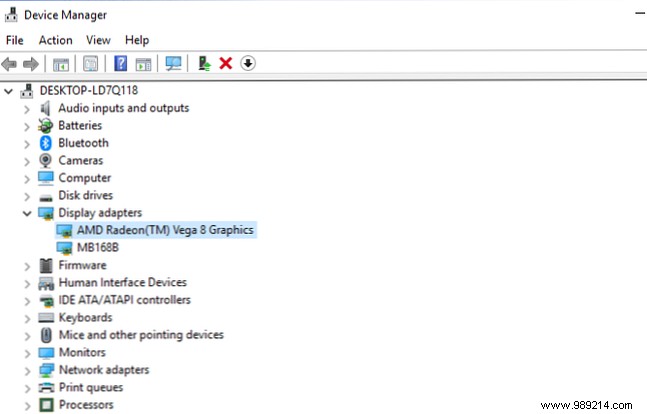The width and height of the screenshot is (647, 414).
Task: Minimize the Device Manager window
Action: (x=640, y=14)
